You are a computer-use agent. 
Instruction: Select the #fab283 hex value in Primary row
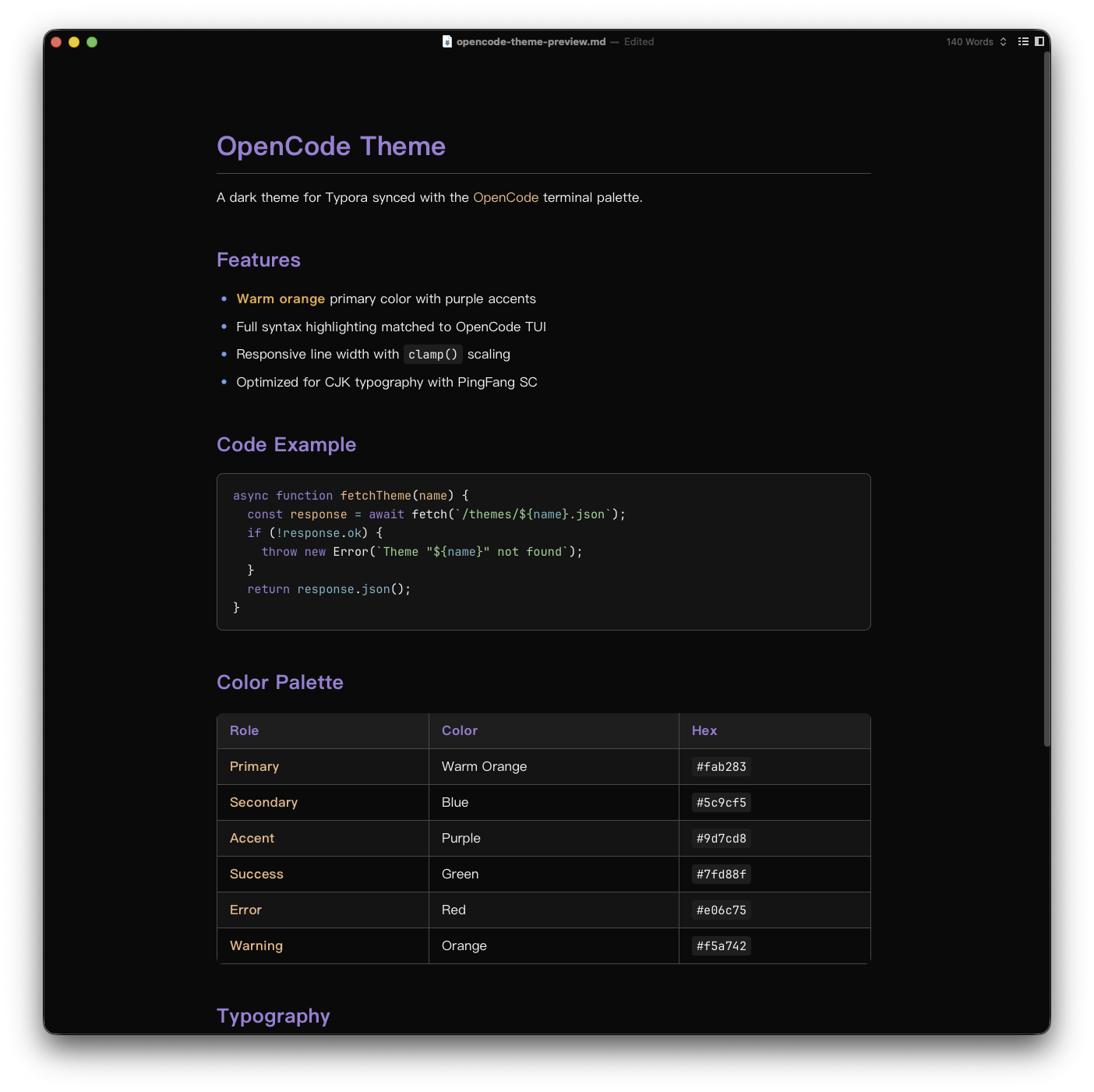(x=720, y=766)
